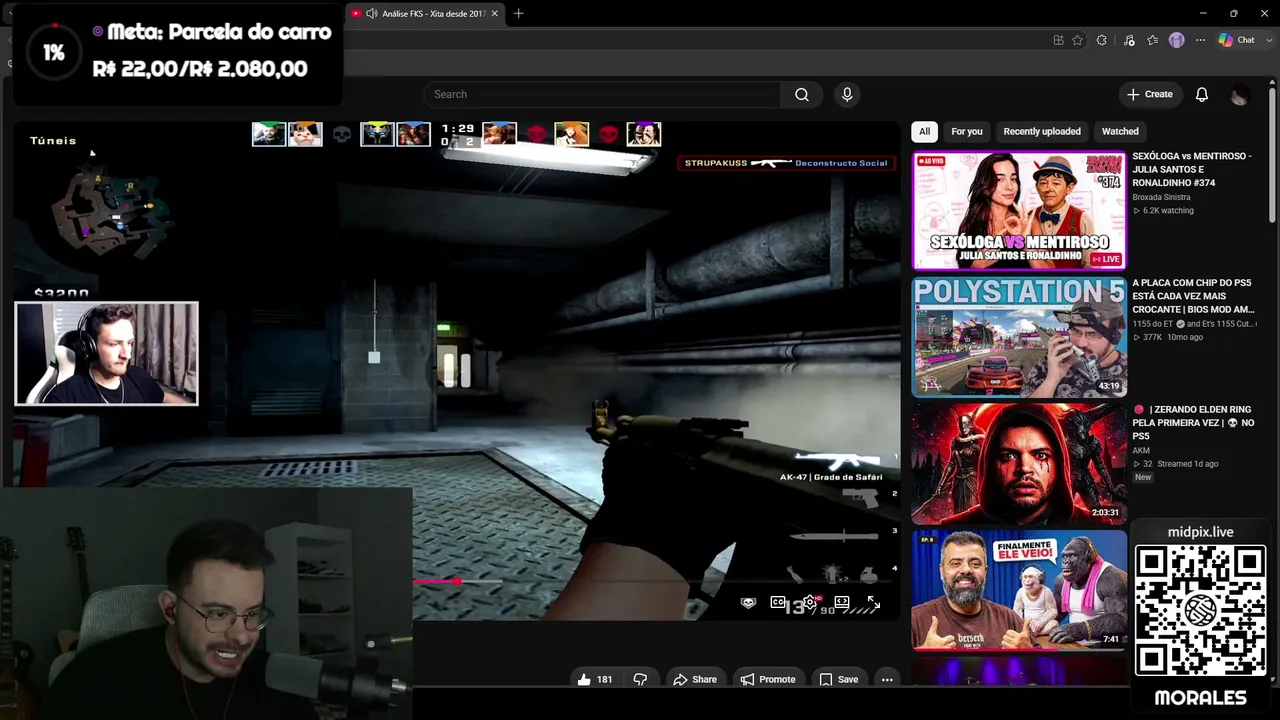The height and width of the screenshot is (720, 1280).
Task: Focus the YouTube Search input field
Action: click(x=602, y=94)
